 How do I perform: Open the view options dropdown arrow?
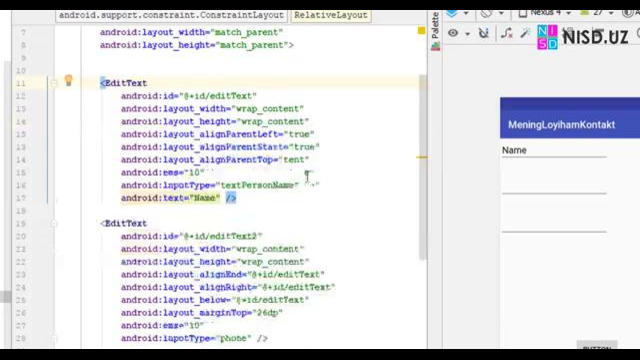coord(467,34)
